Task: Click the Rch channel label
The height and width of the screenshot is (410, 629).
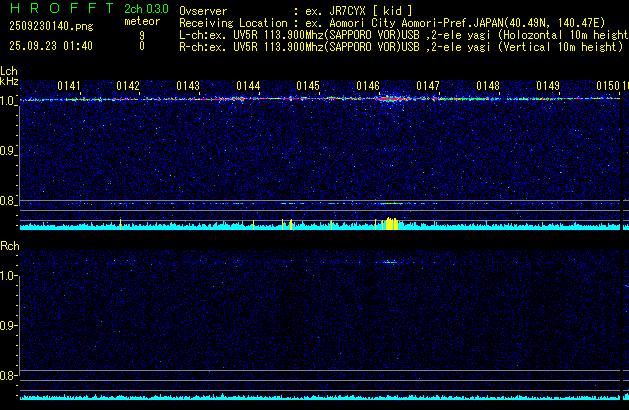Action: click(9, 245)
